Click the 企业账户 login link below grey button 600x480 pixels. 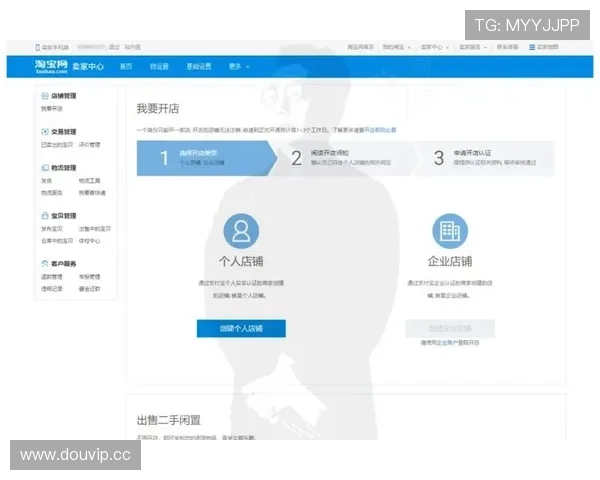coord(447,343)
